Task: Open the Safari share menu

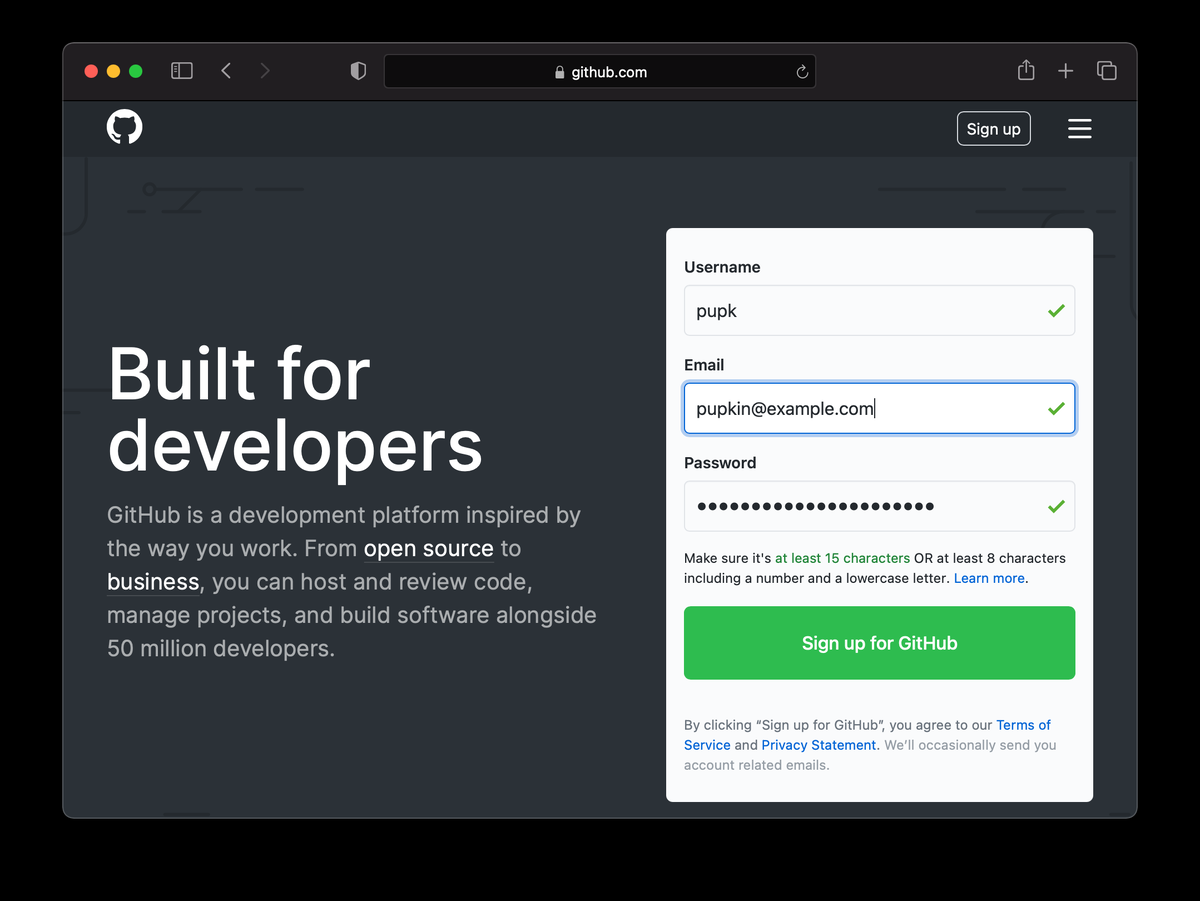Action: (1026, 70)
